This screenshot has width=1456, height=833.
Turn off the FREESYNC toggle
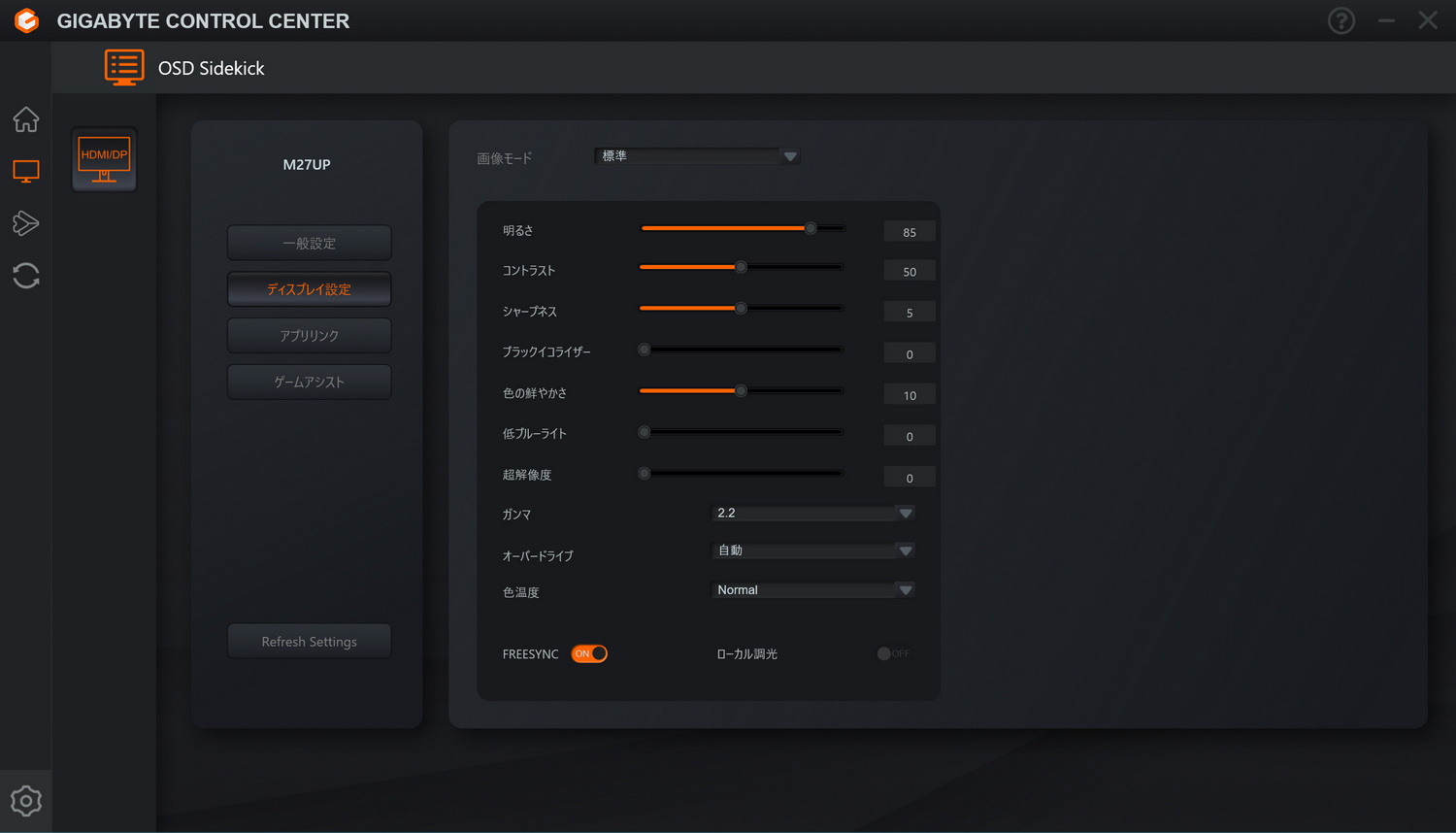pyautogui.click(x=589, y=653)
